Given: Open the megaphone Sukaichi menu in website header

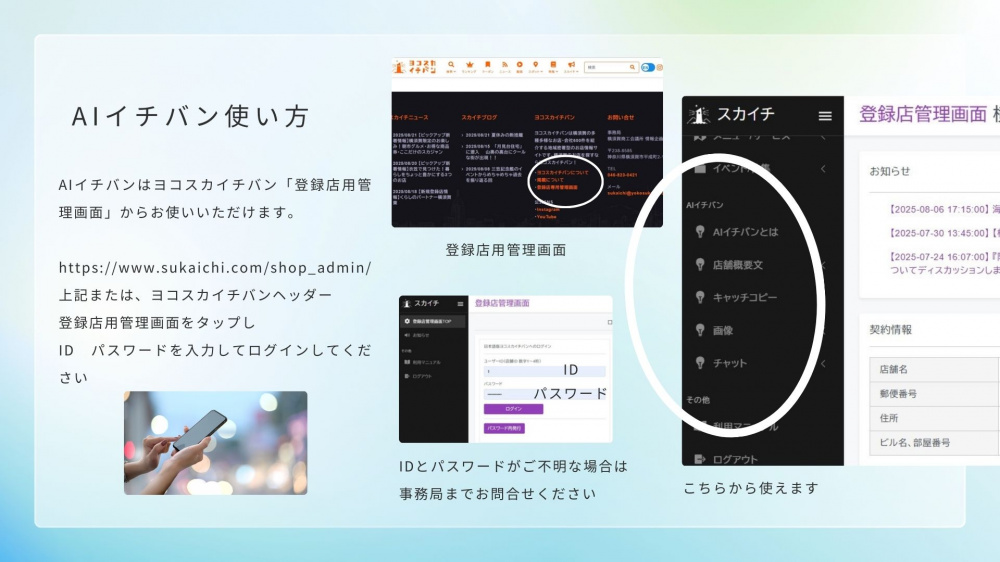Looking at the screenshot, I should tap(571, 66).
